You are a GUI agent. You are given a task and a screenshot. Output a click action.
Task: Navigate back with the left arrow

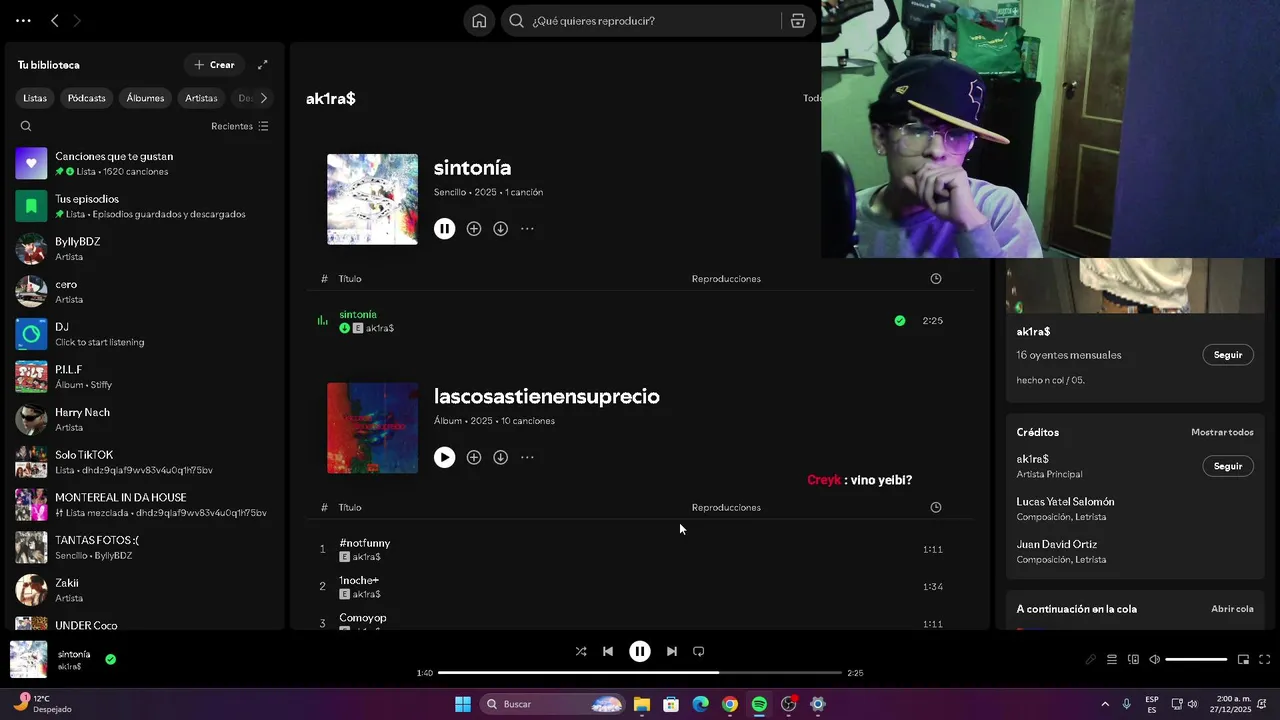pyautogui.click(x=55, y=21)
